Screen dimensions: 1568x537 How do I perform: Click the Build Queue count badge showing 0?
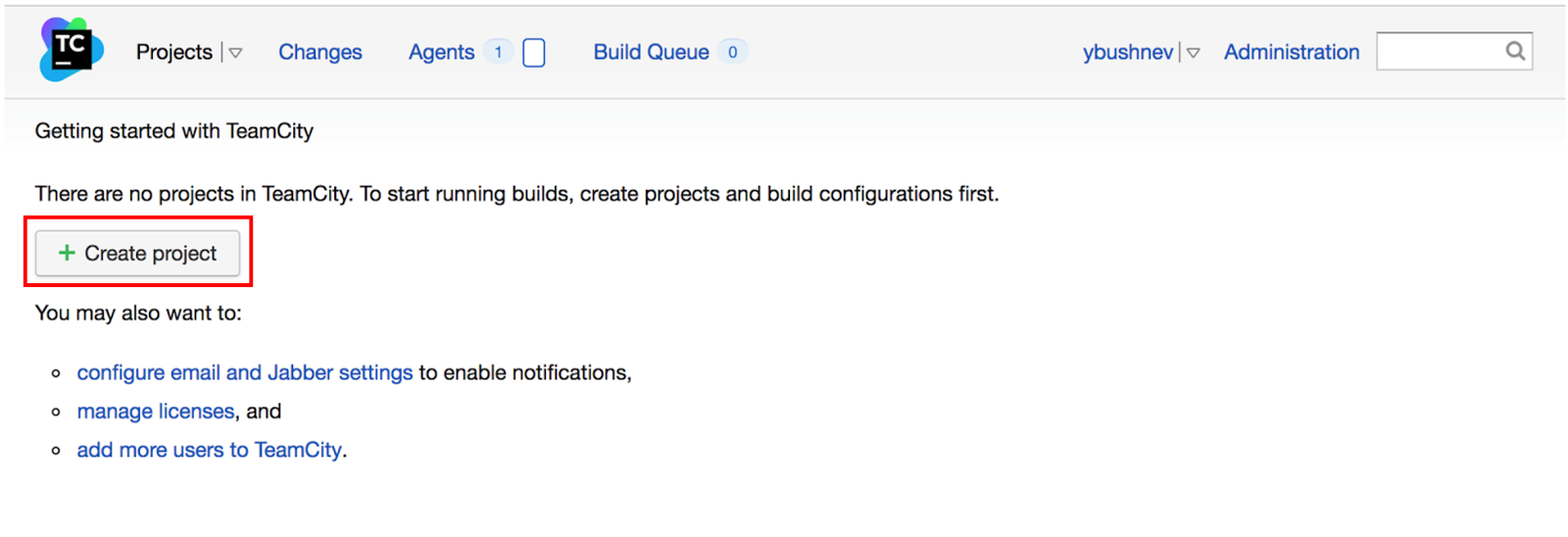coord(732,52)
